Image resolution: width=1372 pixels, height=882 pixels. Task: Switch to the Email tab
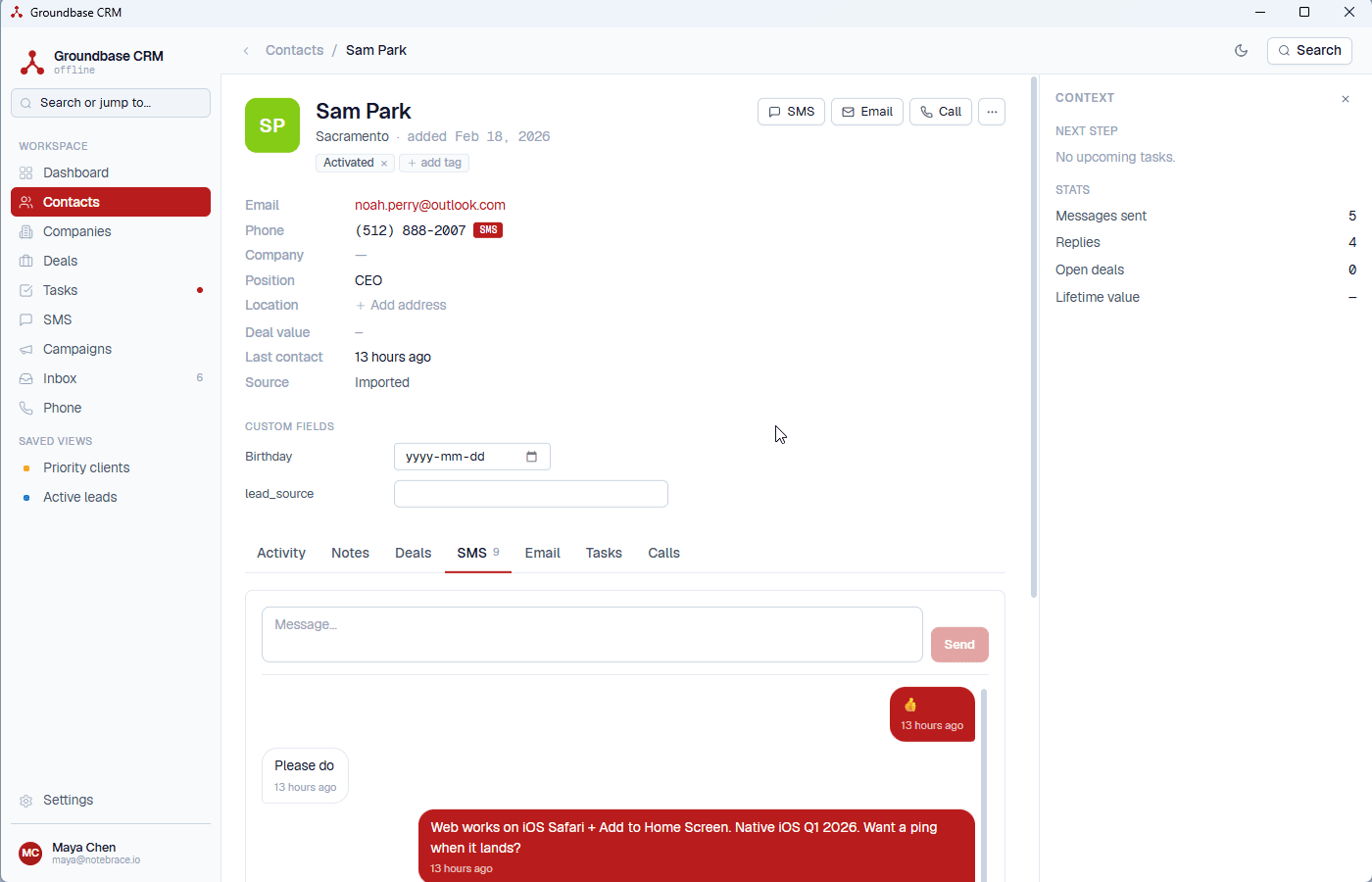click(542, 553)
